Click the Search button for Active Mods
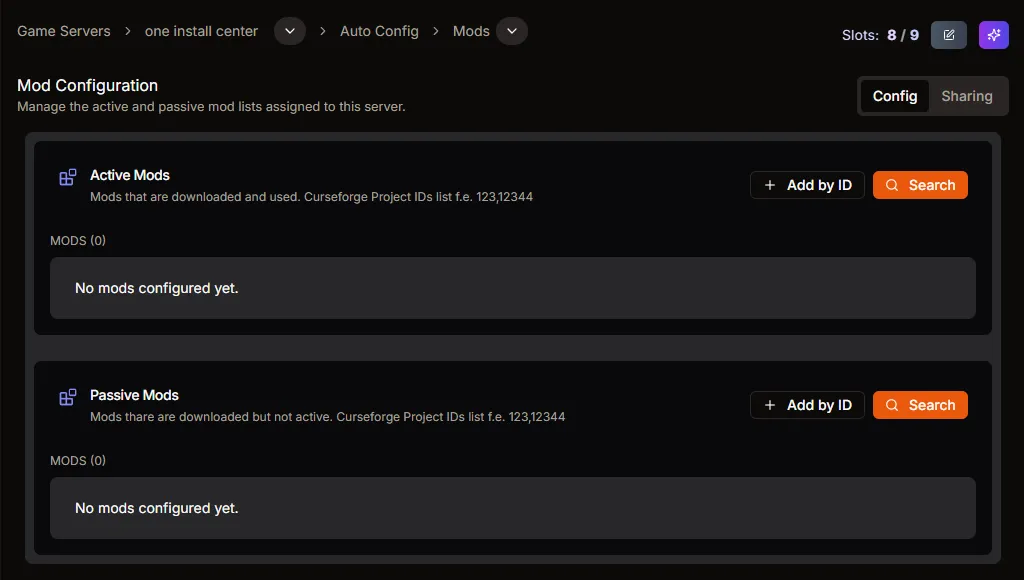Screen dimensions: 1024x580 919,185
